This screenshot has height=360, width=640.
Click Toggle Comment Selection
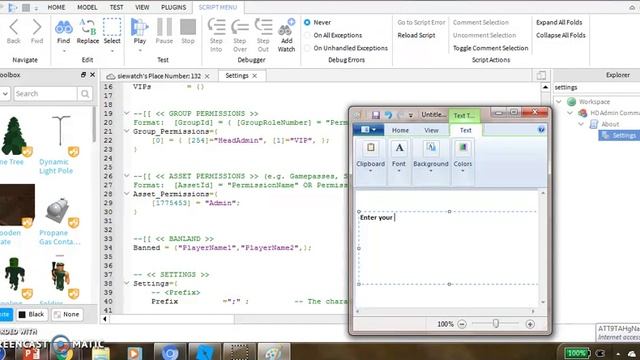(491, 48)
